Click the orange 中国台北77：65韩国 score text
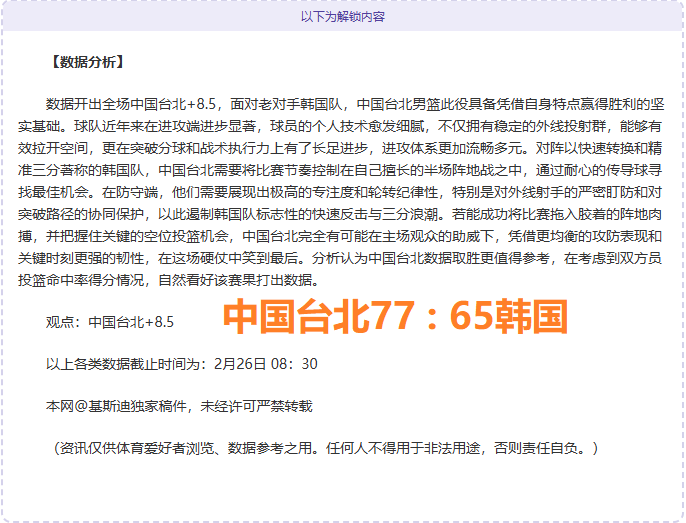This screenshot has width=686, height=523. pyautogui.click(x=394, y=318)
